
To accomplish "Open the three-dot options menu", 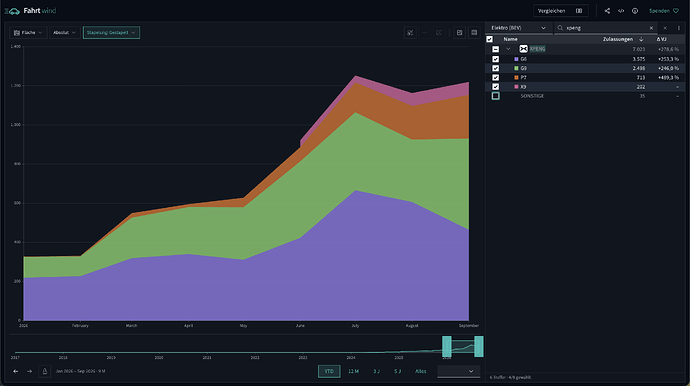I will coord(679,28).
